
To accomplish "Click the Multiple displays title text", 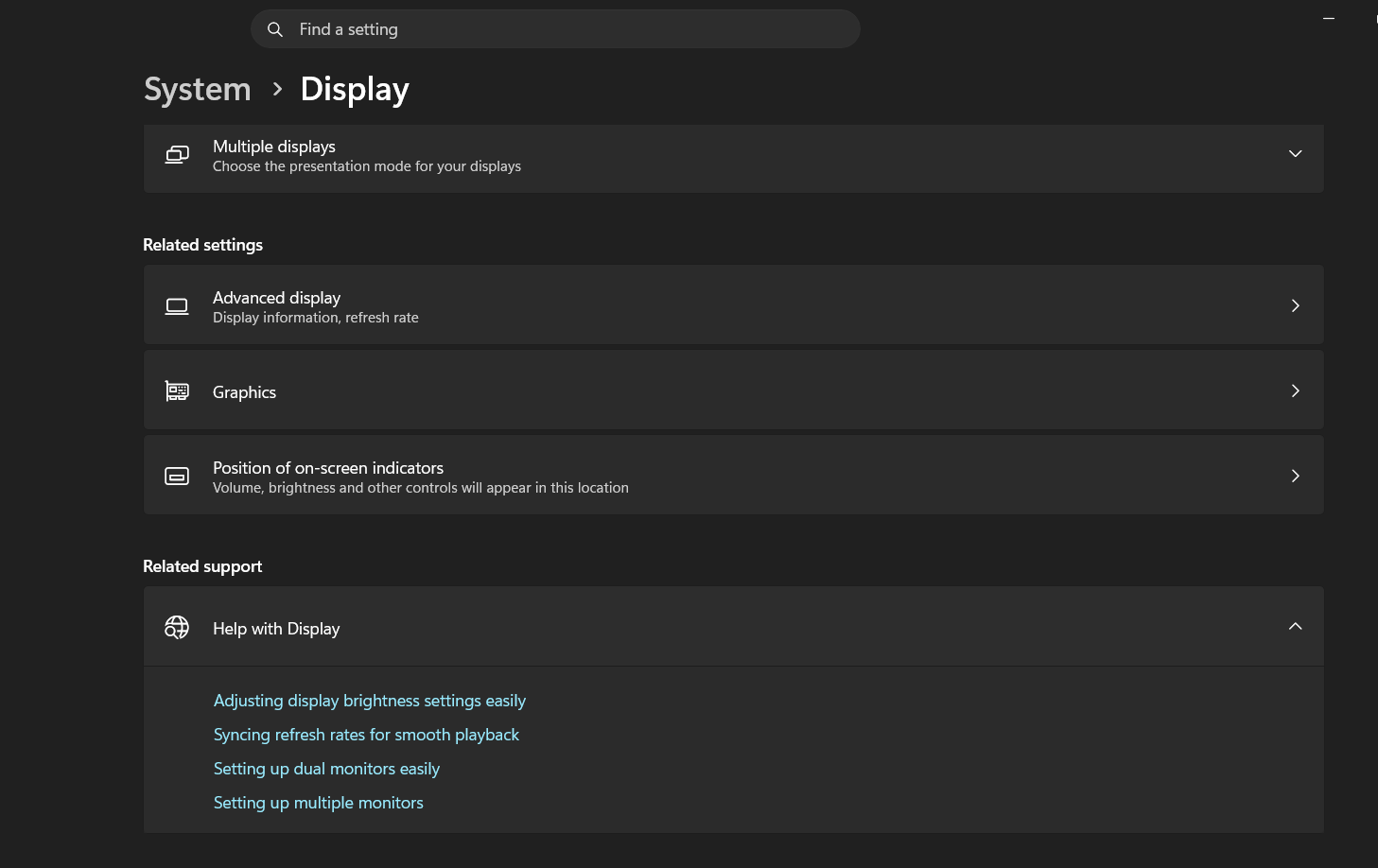I will click(274, 147).
